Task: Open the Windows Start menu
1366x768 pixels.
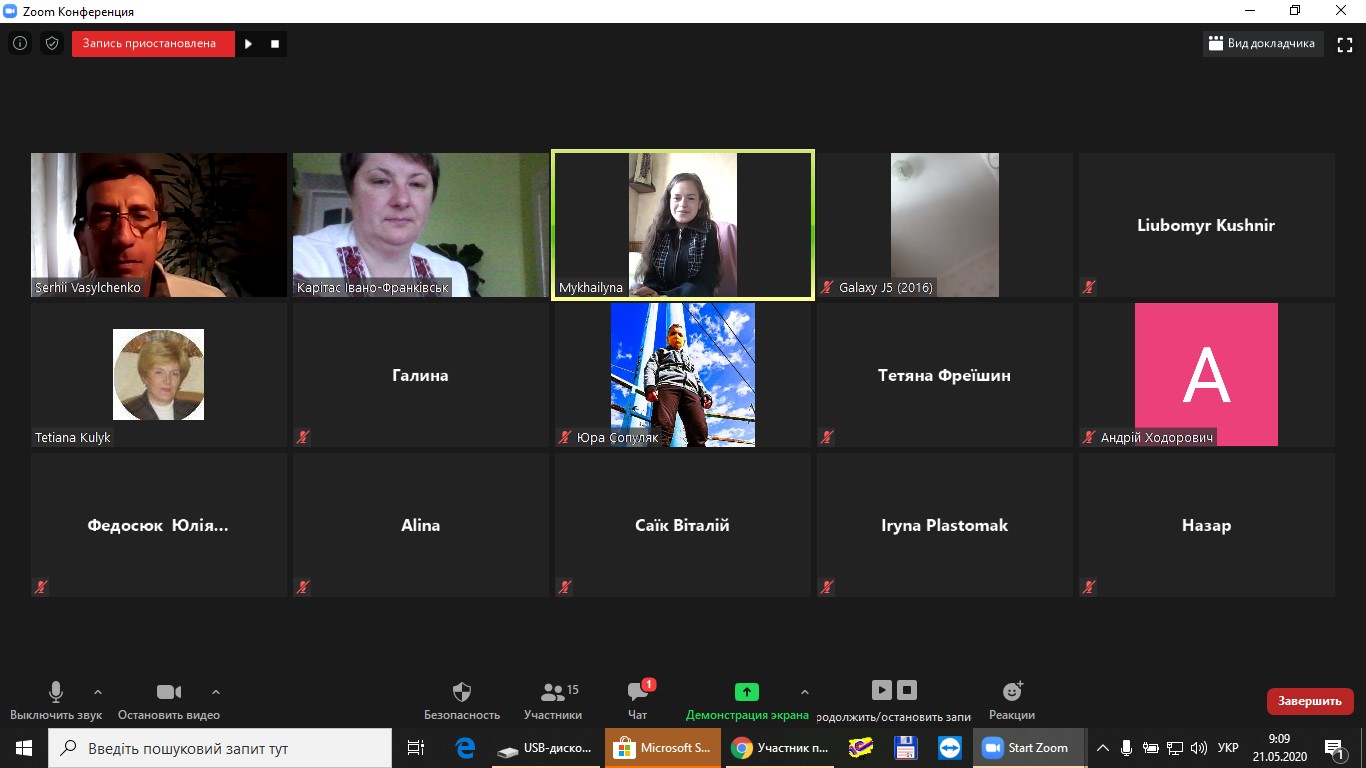Action: coord(24,748)
